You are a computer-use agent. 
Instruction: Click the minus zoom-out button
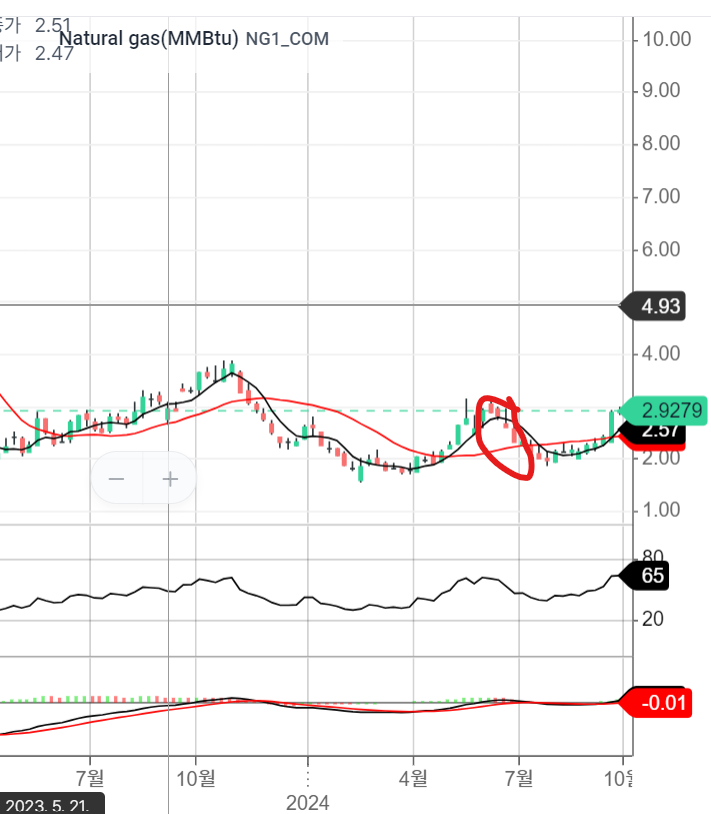click(117, 479)
